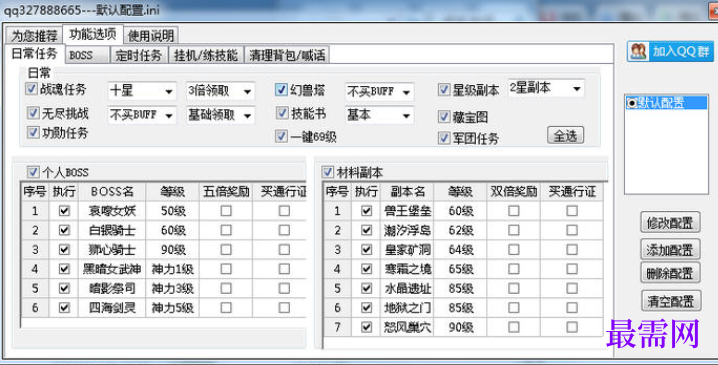Screen dimensions: 718x365
Task: Select the 皇家矿洞 dungeon name cell
Action: 408,250
